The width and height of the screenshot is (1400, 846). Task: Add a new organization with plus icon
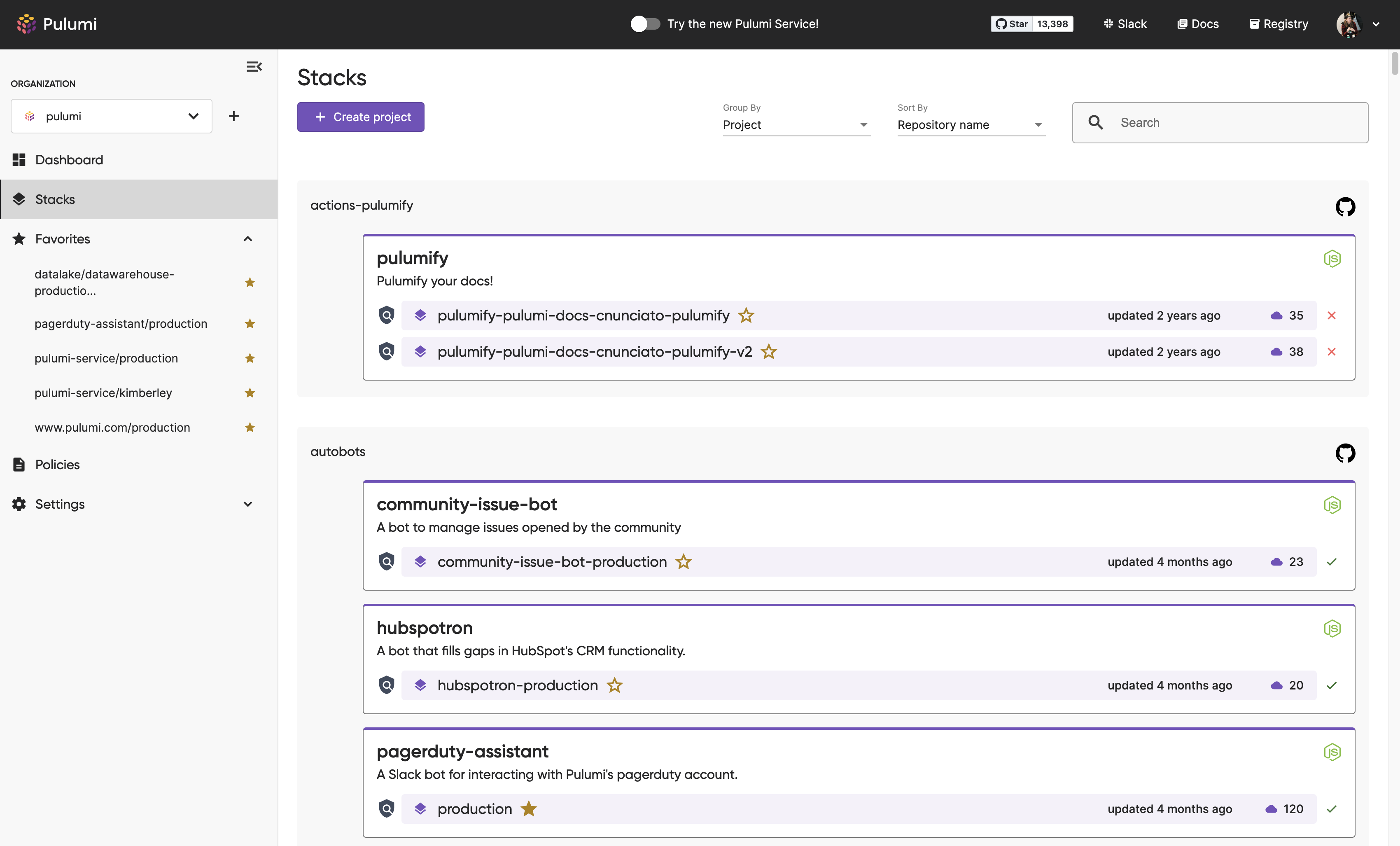pyautogui.click(x=233, y=116)
